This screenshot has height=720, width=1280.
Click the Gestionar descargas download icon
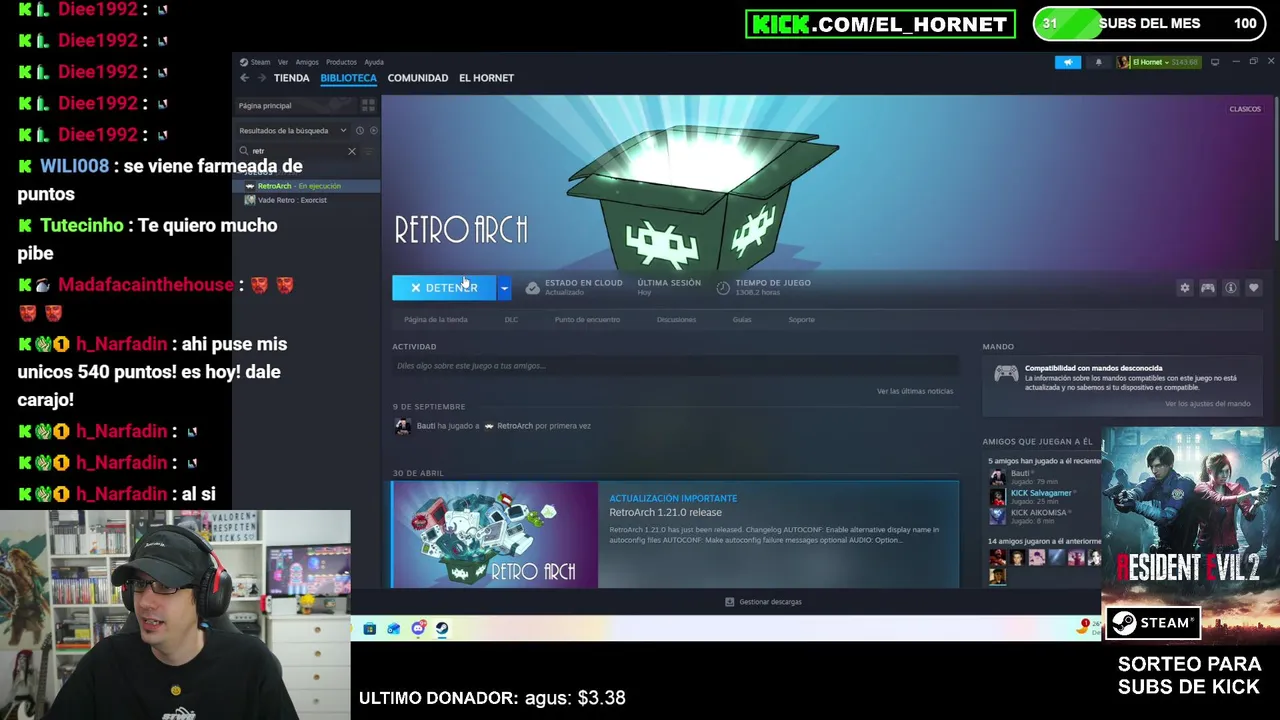pyautogui.click(x=729, y=602)
